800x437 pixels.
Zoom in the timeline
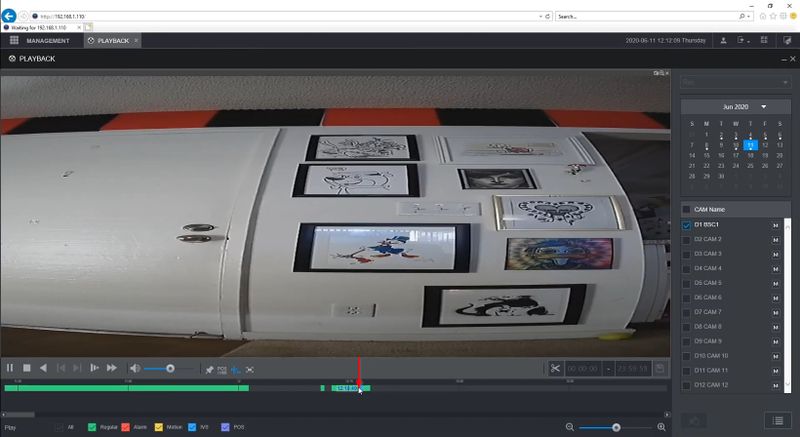(x=661, y=427)
